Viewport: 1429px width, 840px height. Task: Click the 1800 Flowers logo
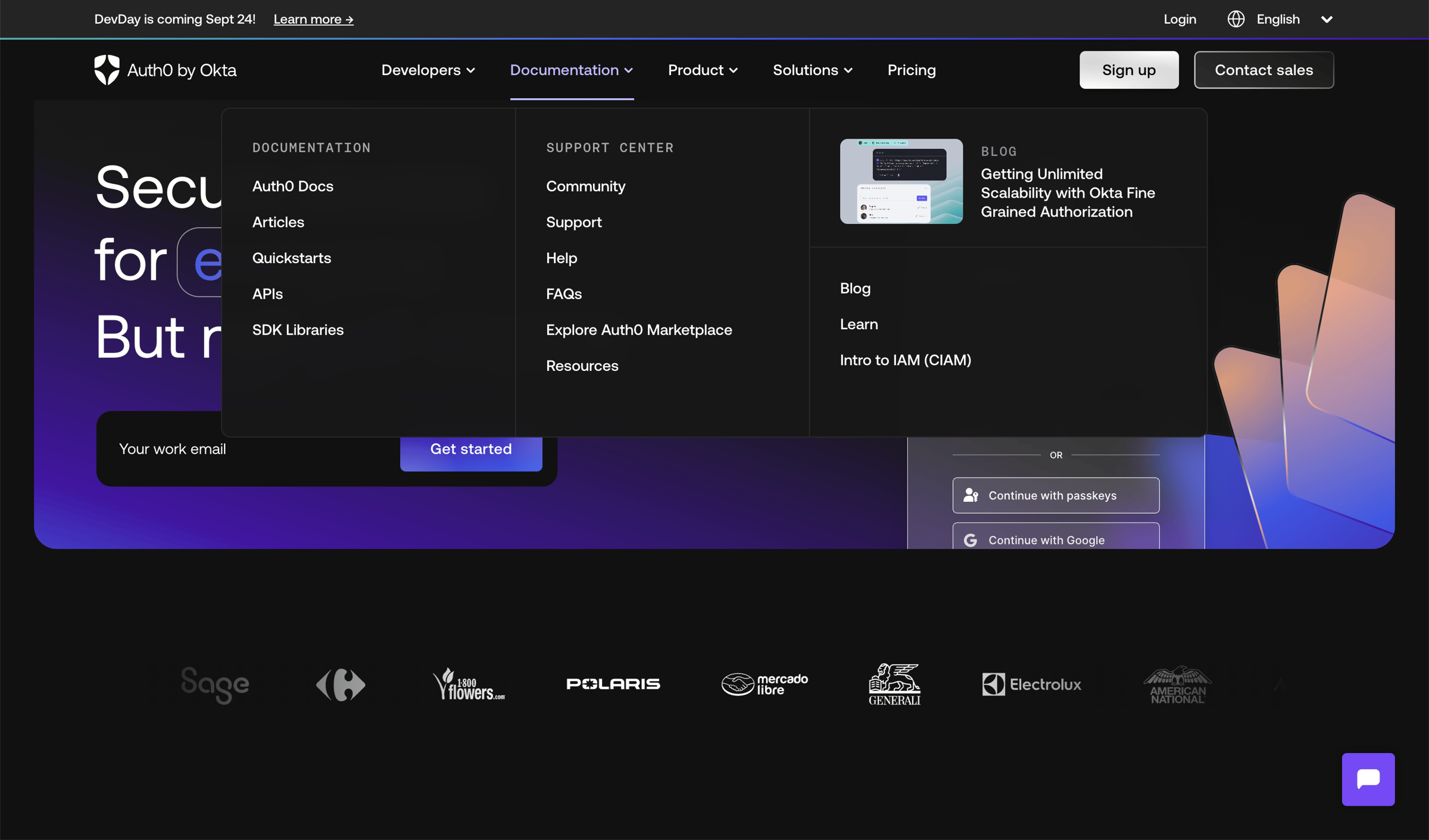point(469,684)
